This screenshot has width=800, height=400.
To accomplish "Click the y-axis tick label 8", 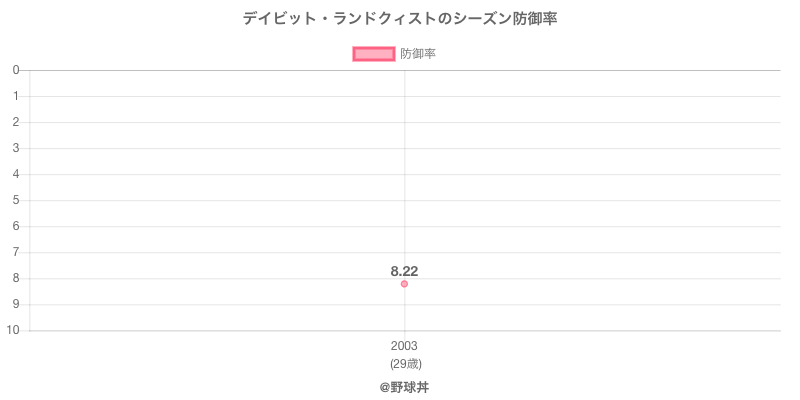I will point(17,278).
